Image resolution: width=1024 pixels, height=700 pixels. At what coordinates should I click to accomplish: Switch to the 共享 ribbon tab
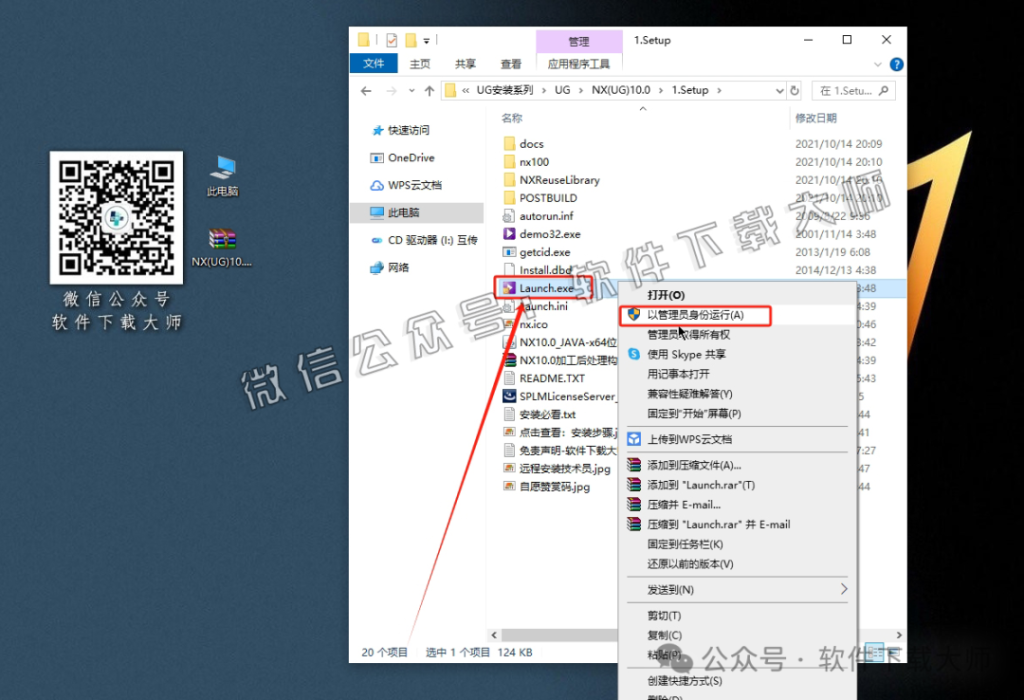[x=463, y=62]
